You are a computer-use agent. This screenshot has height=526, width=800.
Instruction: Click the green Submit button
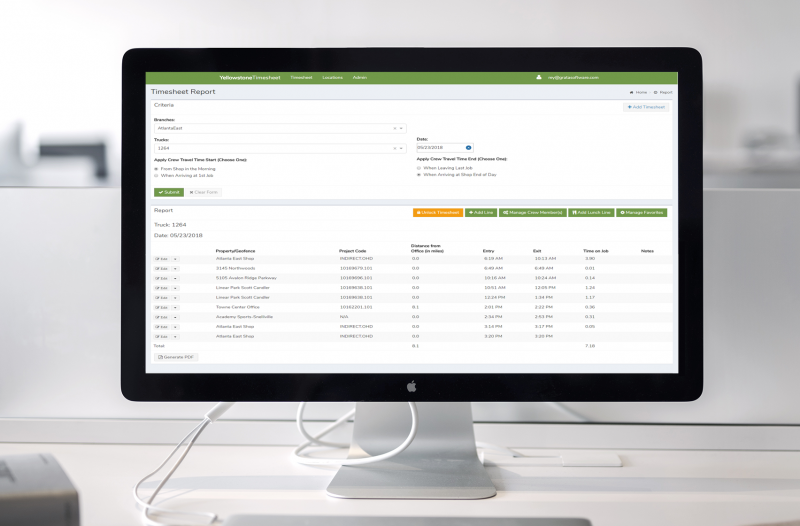(x=169, y=192)
